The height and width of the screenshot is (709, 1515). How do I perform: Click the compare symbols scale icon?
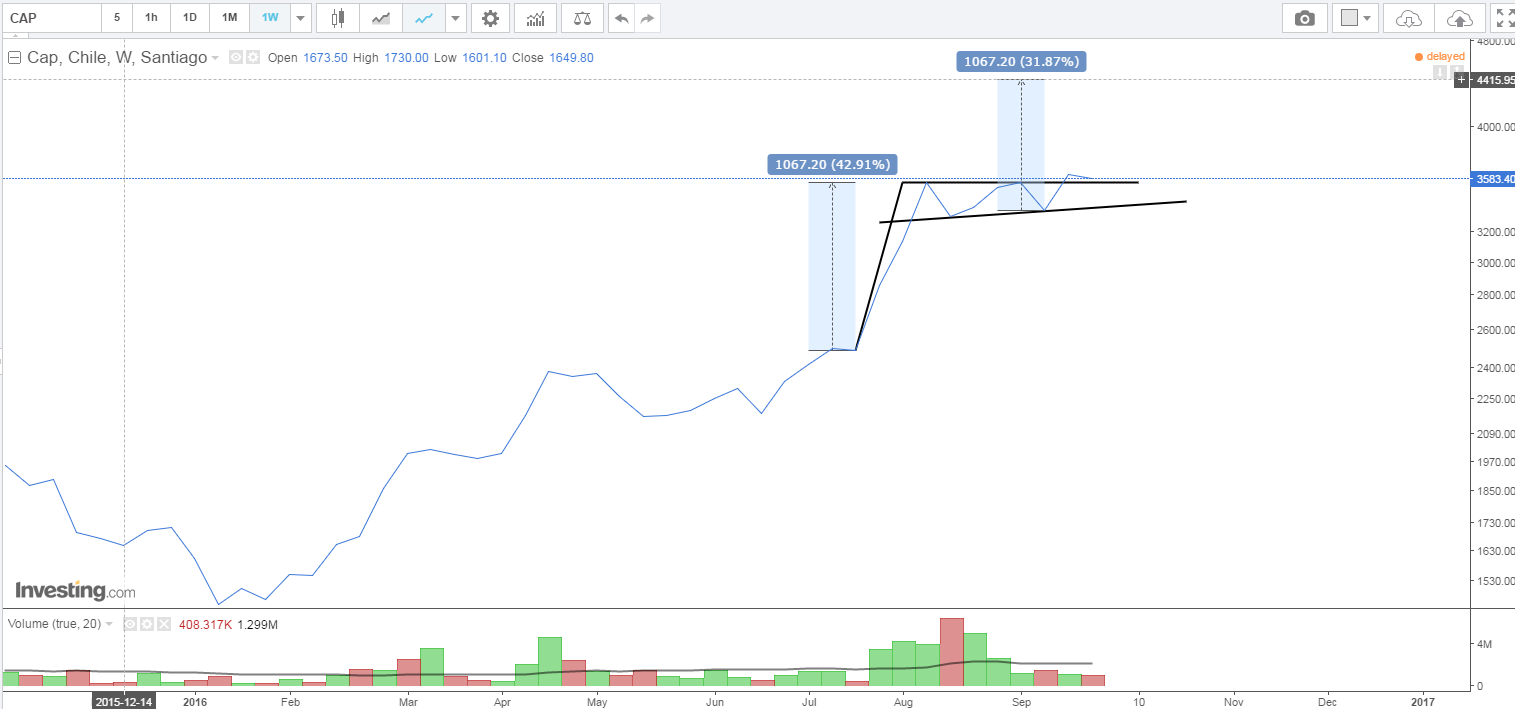point(582,18)
